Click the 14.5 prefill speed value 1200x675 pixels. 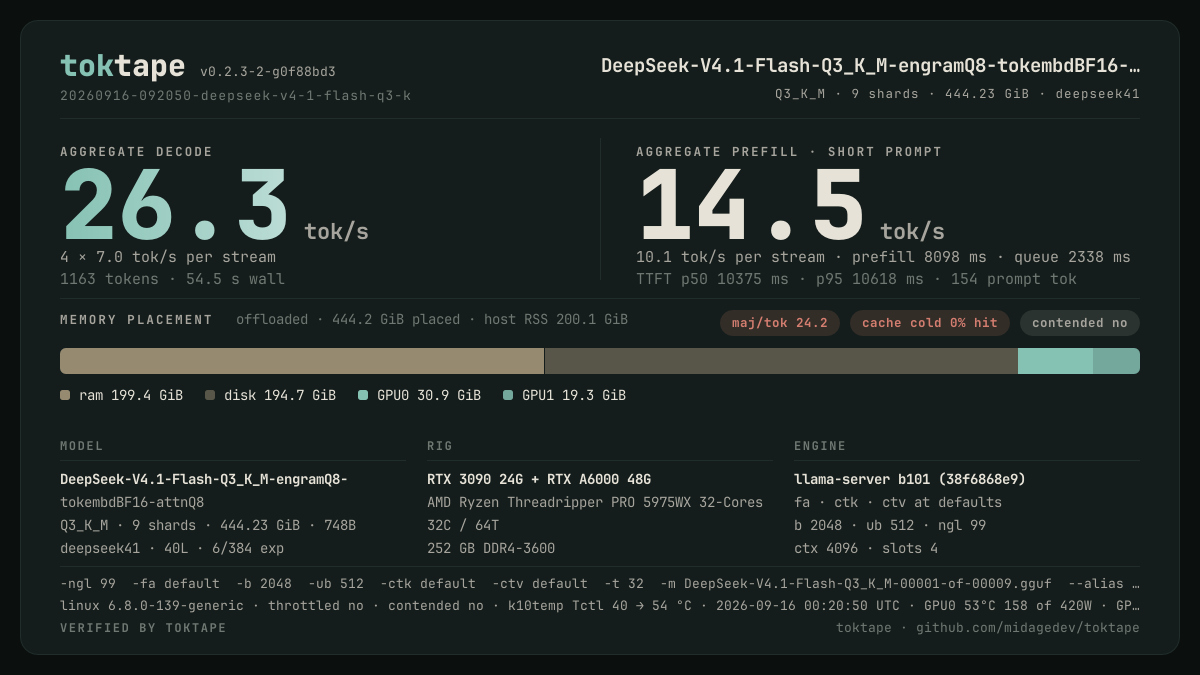point(751,206)
